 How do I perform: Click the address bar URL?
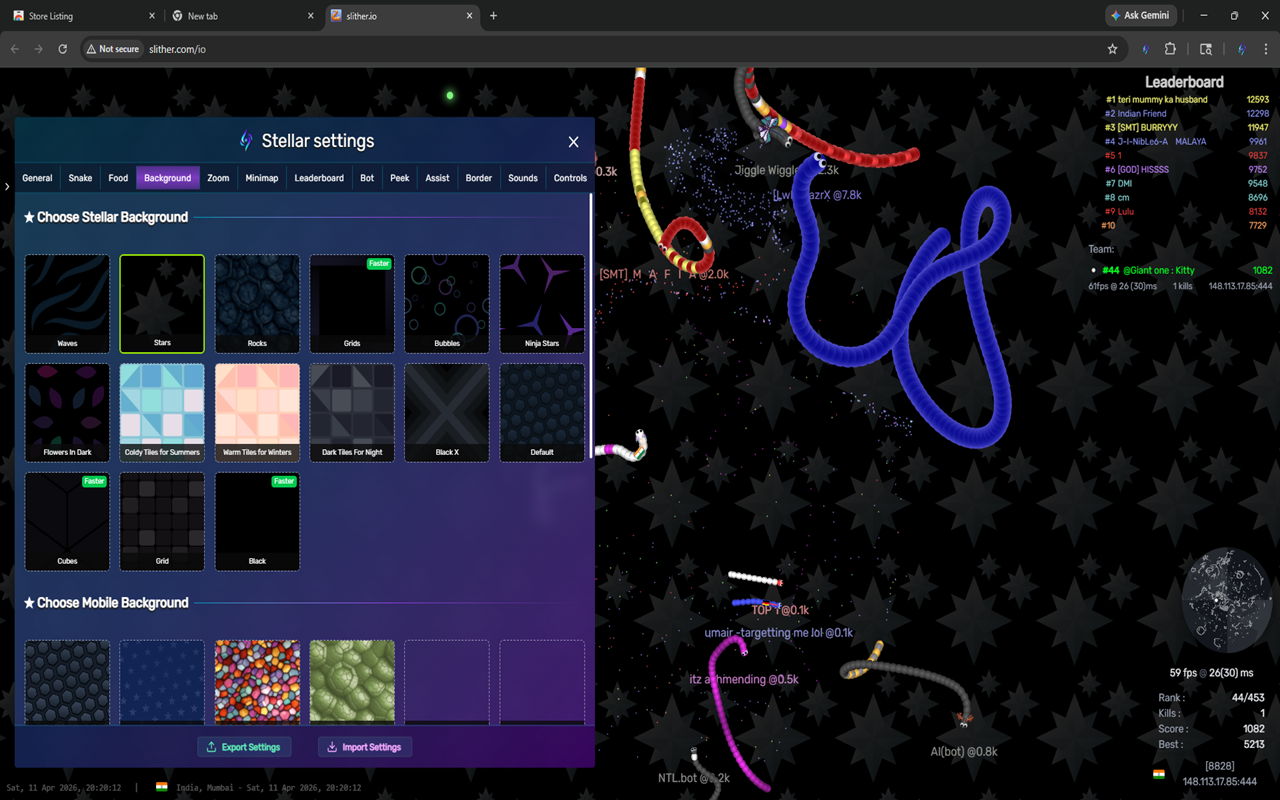pos(177,49)
